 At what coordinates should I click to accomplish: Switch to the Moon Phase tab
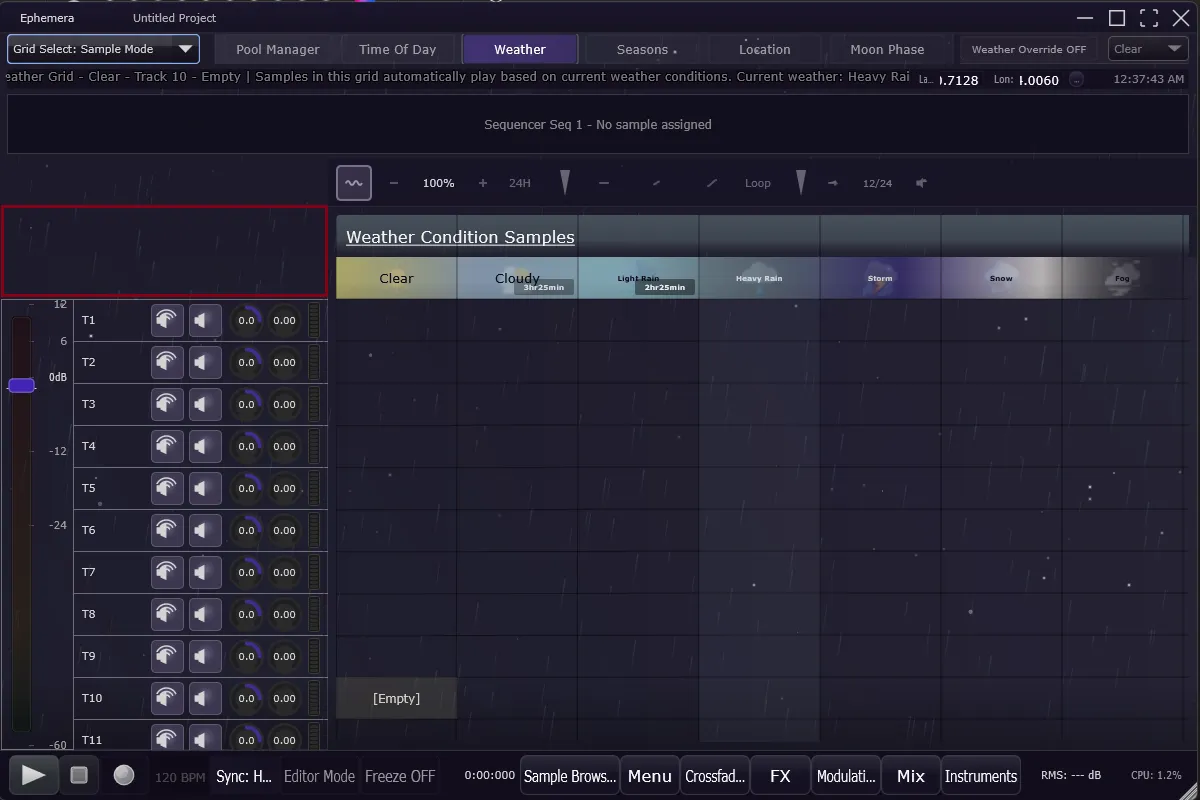click(887, 49)
